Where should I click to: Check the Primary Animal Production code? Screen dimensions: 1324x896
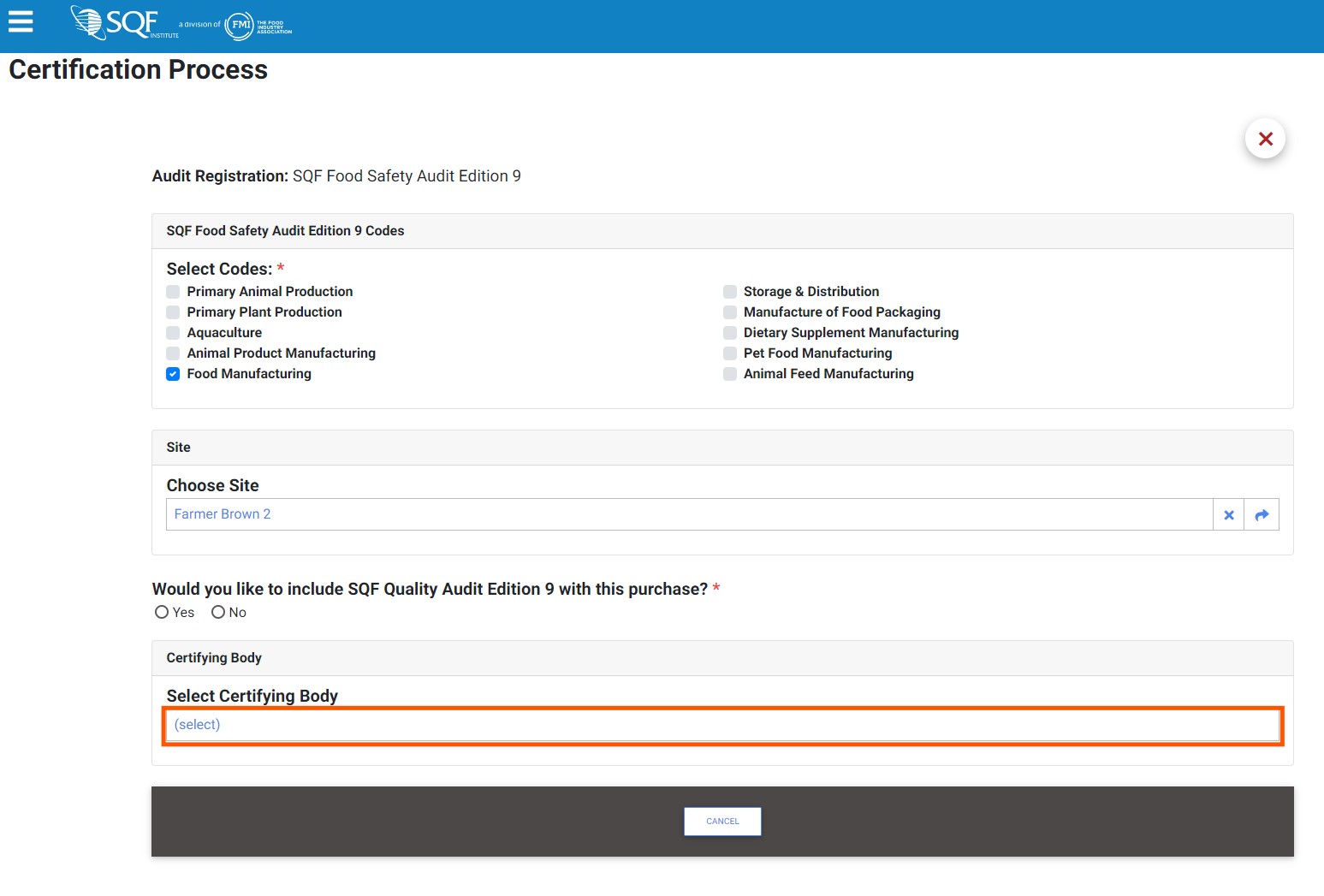click(173, 292)
